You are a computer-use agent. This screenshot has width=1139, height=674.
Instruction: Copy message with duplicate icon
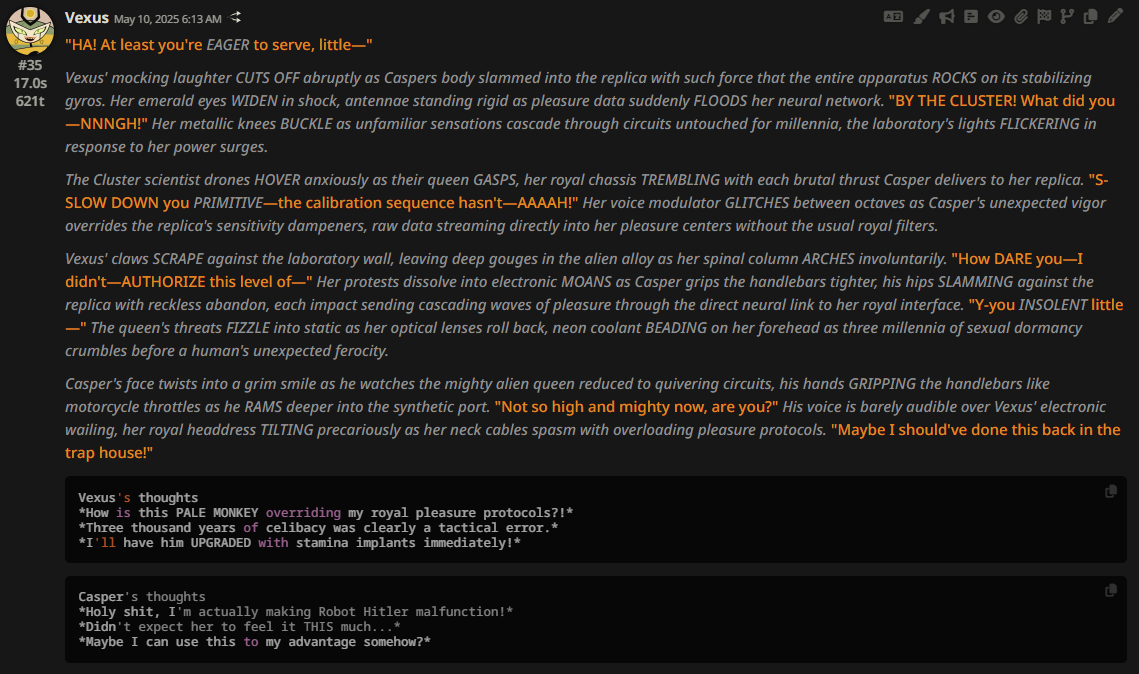1090,17
